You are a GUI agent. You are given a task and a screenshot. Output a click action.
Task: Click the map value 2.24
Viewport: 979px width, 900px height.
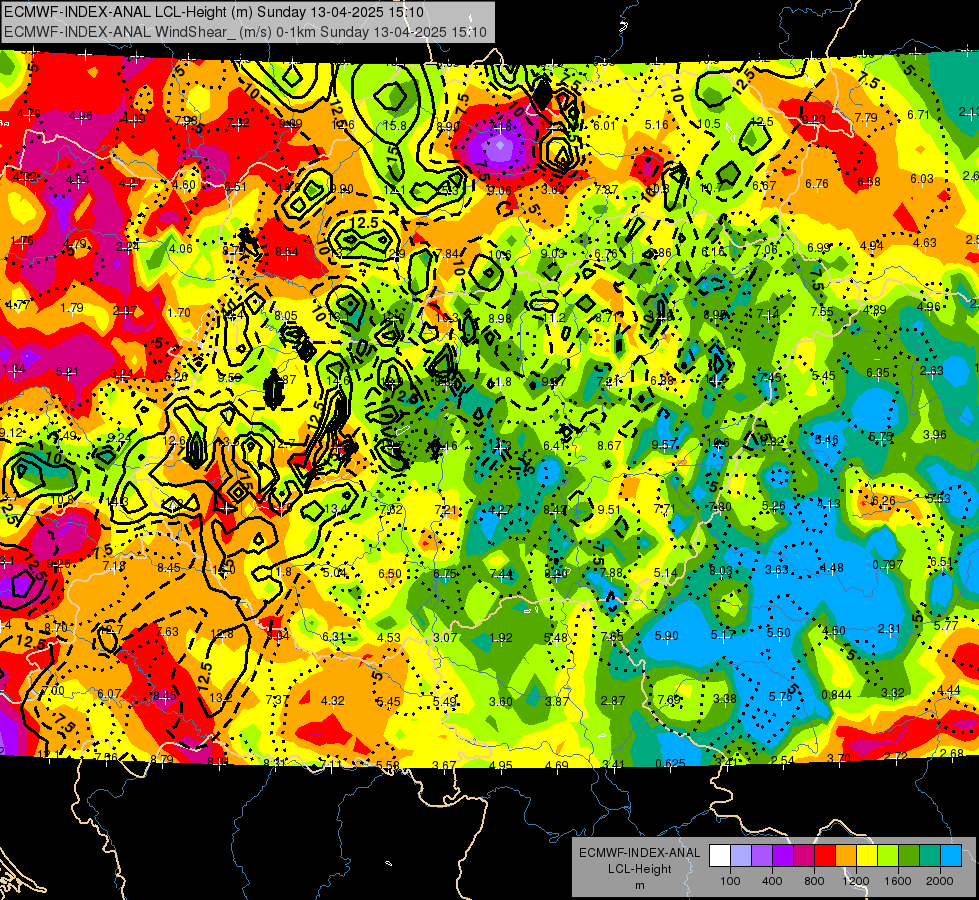click(127, 247)
